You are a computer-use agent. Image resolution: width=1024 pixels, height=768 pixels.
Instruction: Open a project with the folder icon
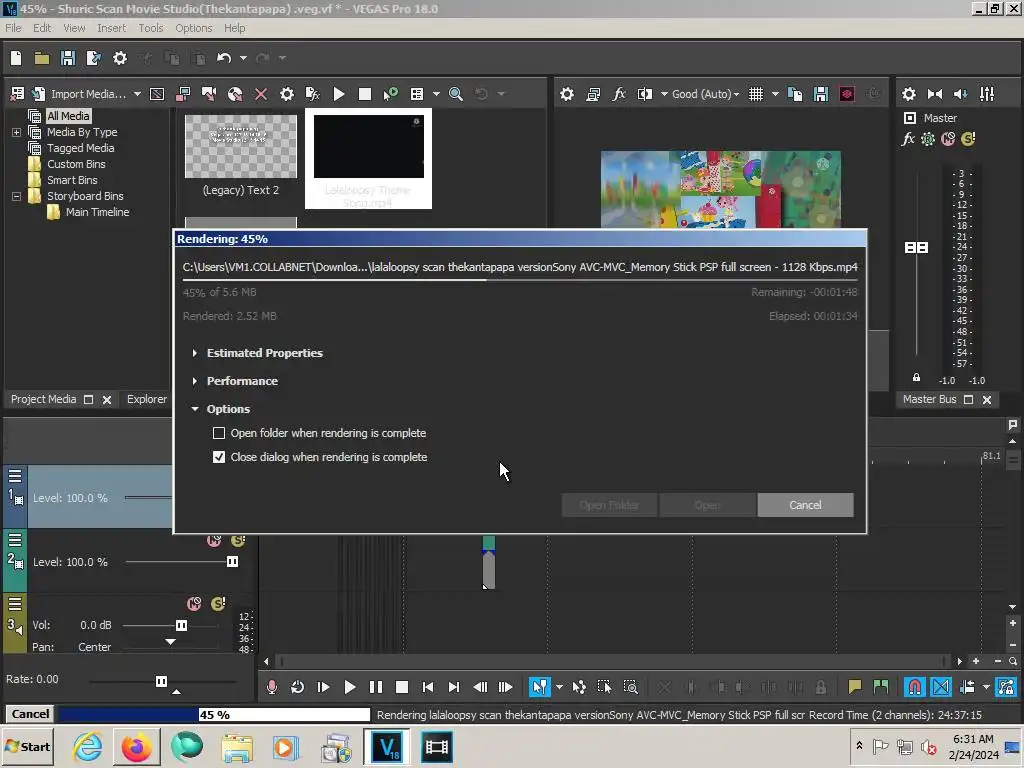click(42, 58)
